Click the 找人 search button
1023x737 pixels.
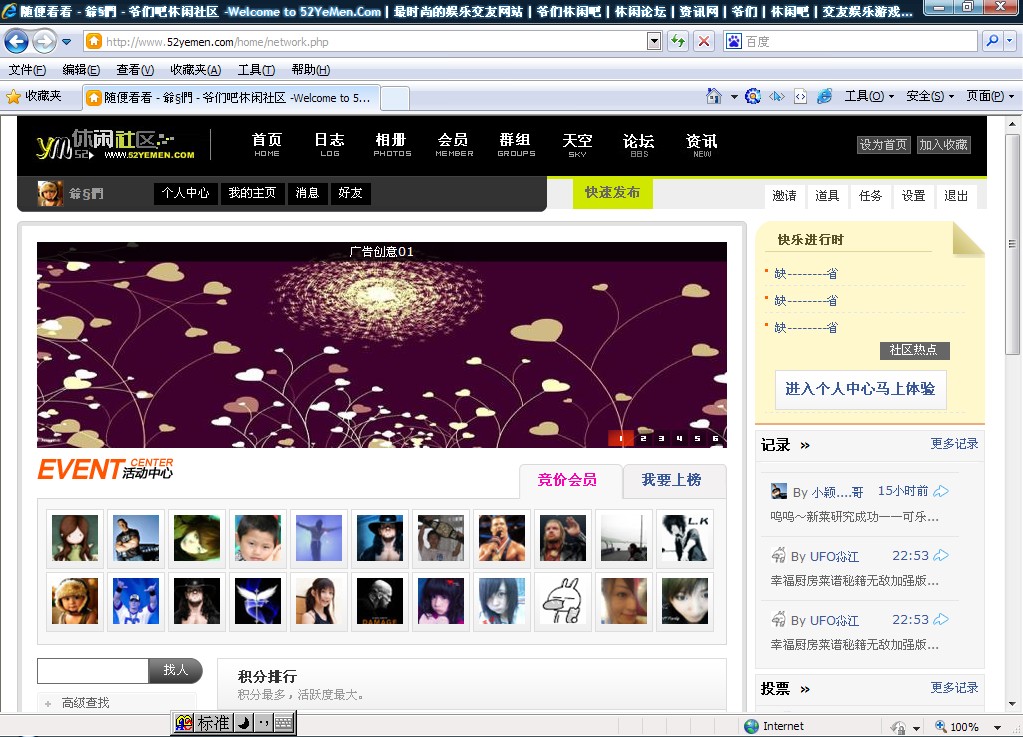pyautogui.click(x=176, y=670)
